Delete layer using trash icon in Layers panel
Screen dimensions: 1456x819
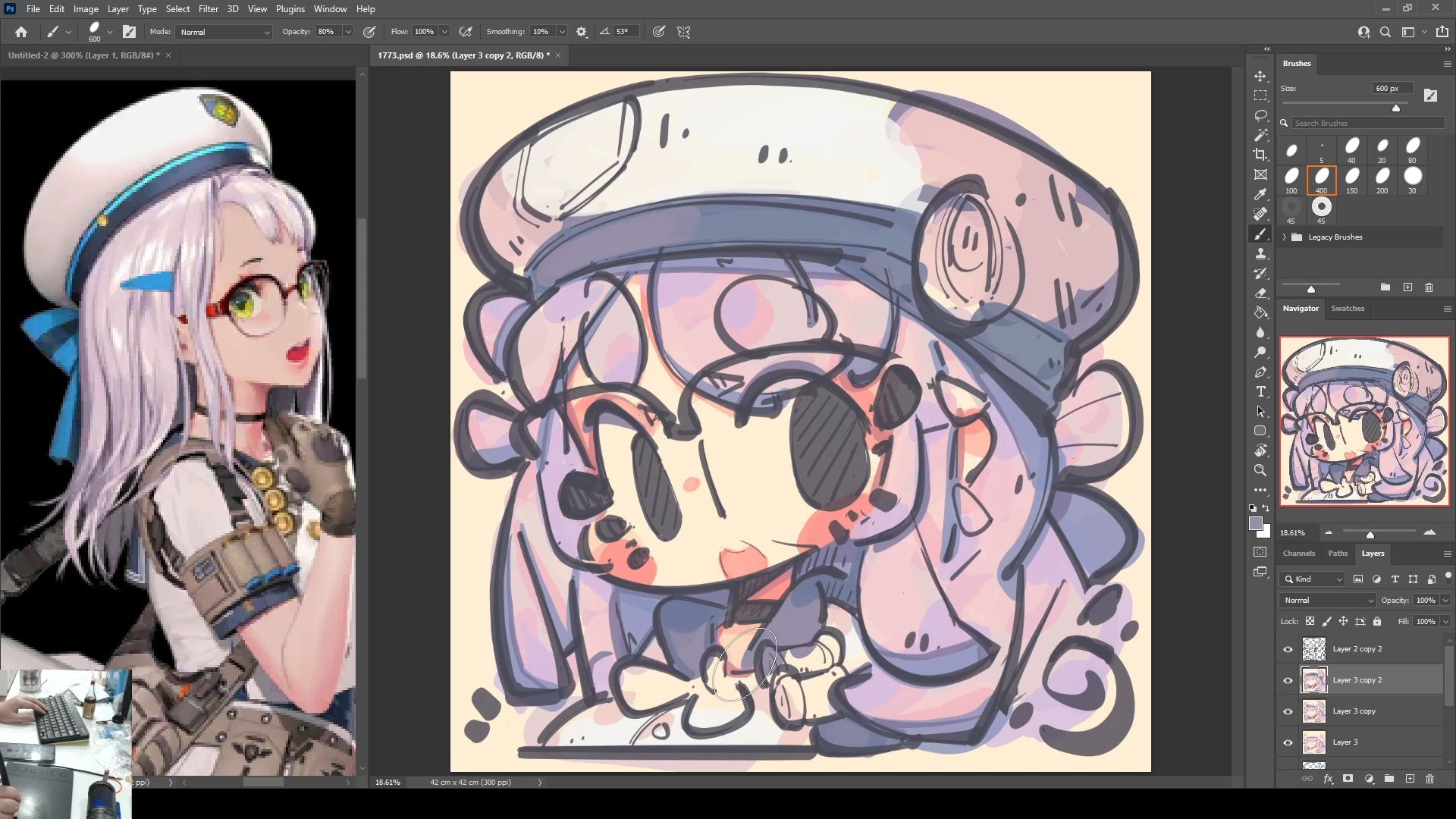point(1429,779)
